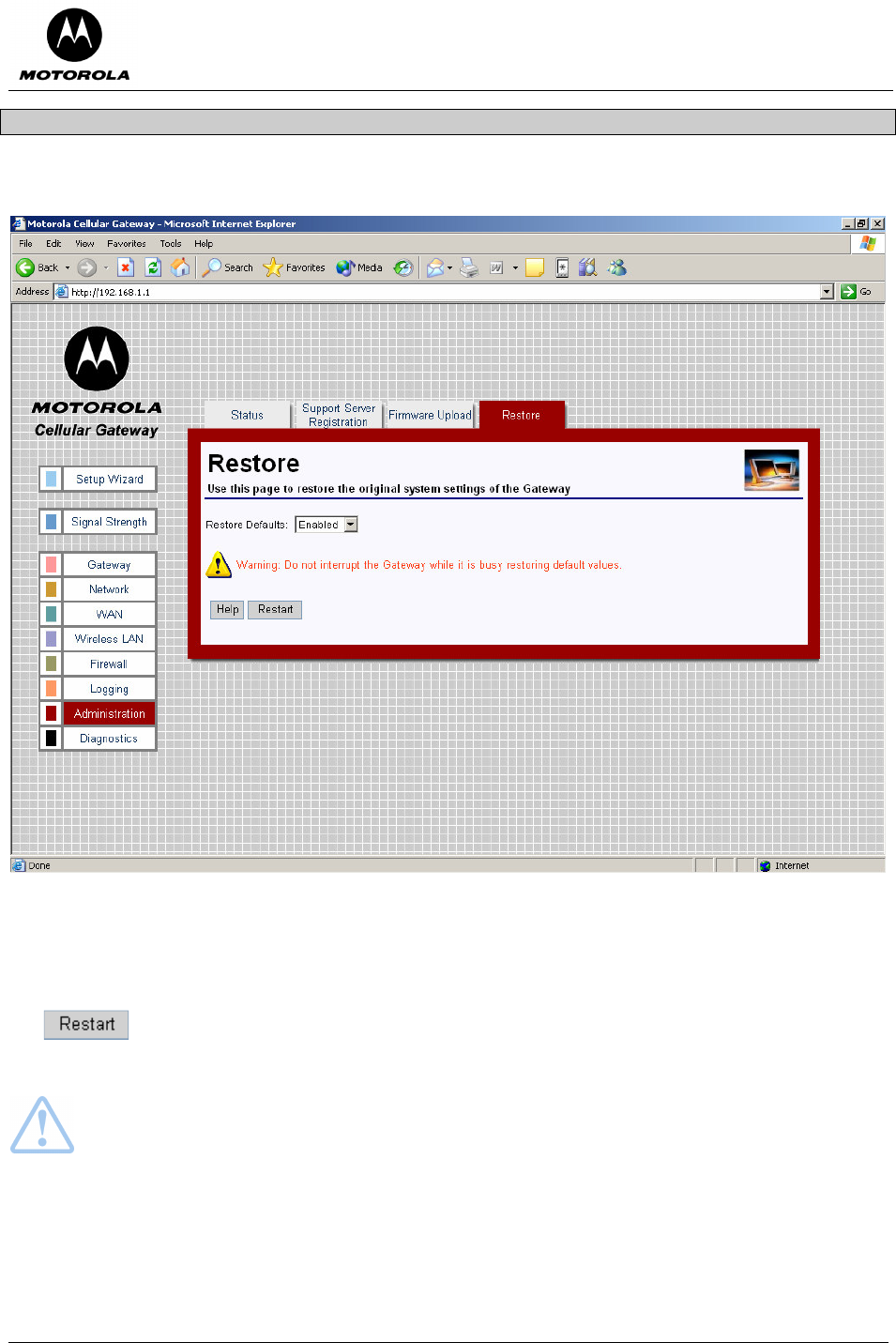The width and height of the screenshot is (896, 1343).
Task: Open the Edit button dropdown arrow
Action: pos(515,267)
